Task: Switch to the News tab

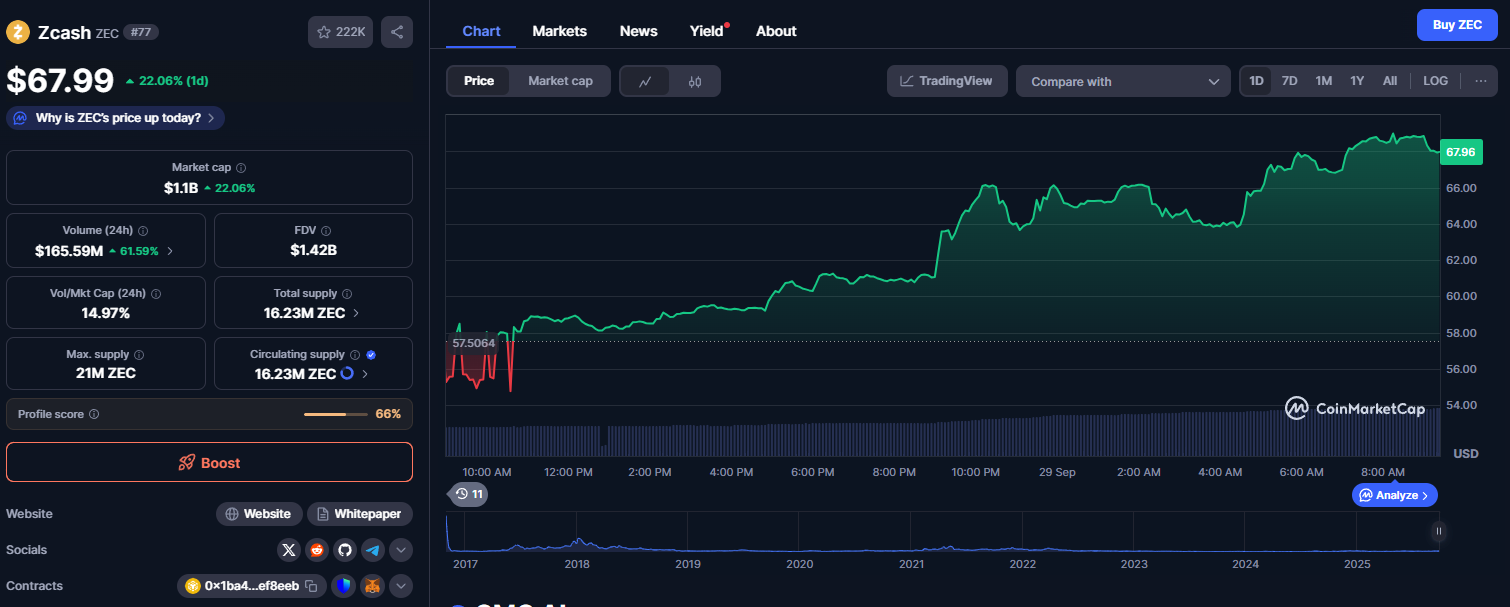Action: click(638, 31)
